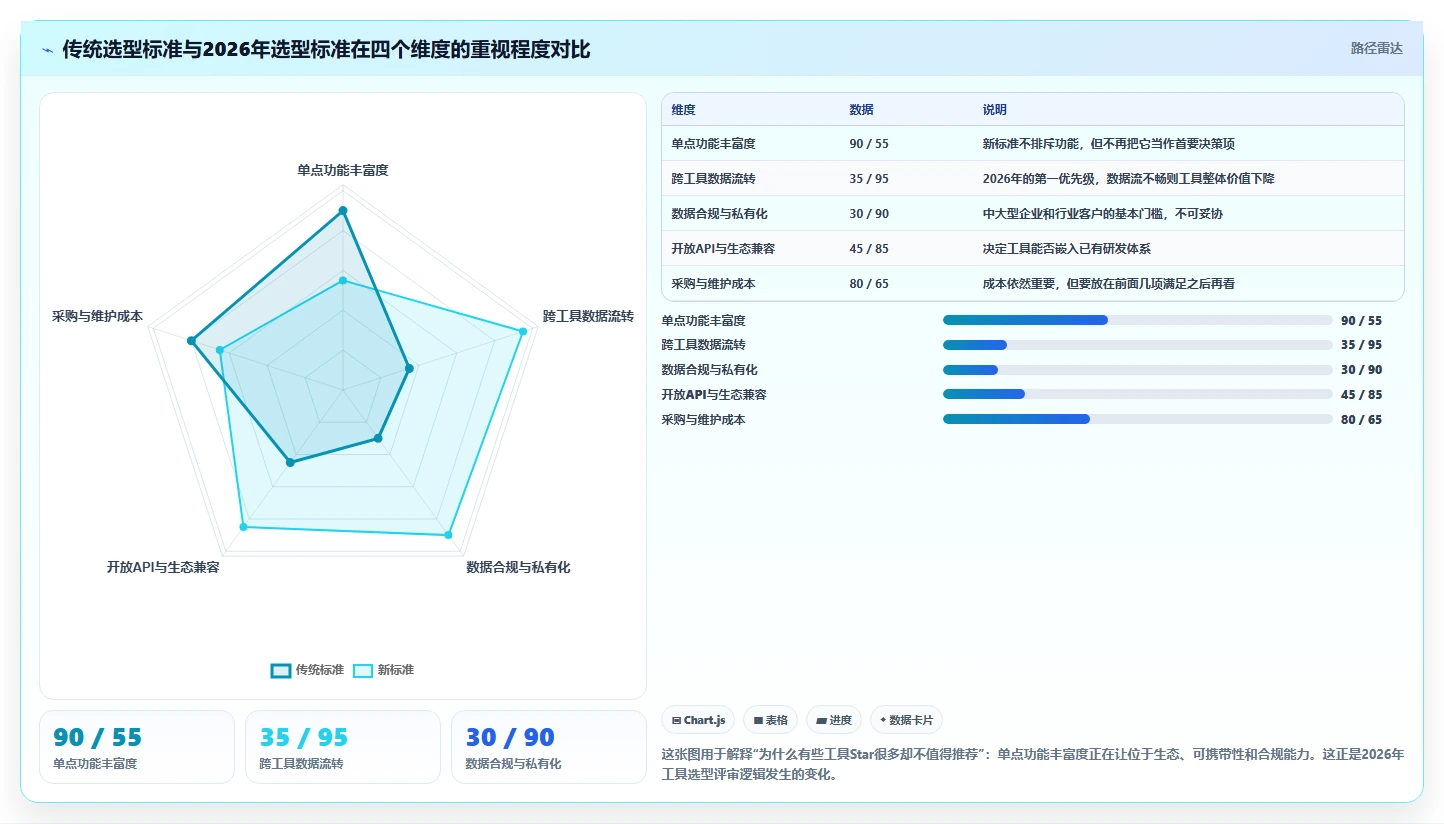Image resolution: width=1444 pixels, height=824 pixels.
Task: Click the 数据卡片 tag
Action: click(906, 720)
